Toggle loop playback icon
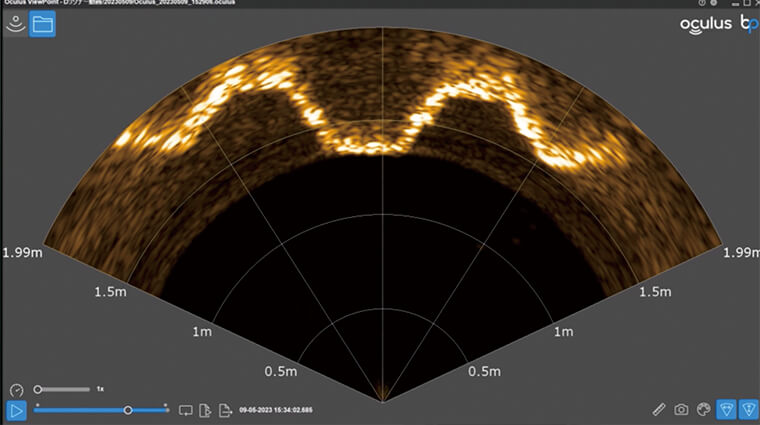Viewport: 760px width, 425px height. pyautogui.click(x=185, y=410)
